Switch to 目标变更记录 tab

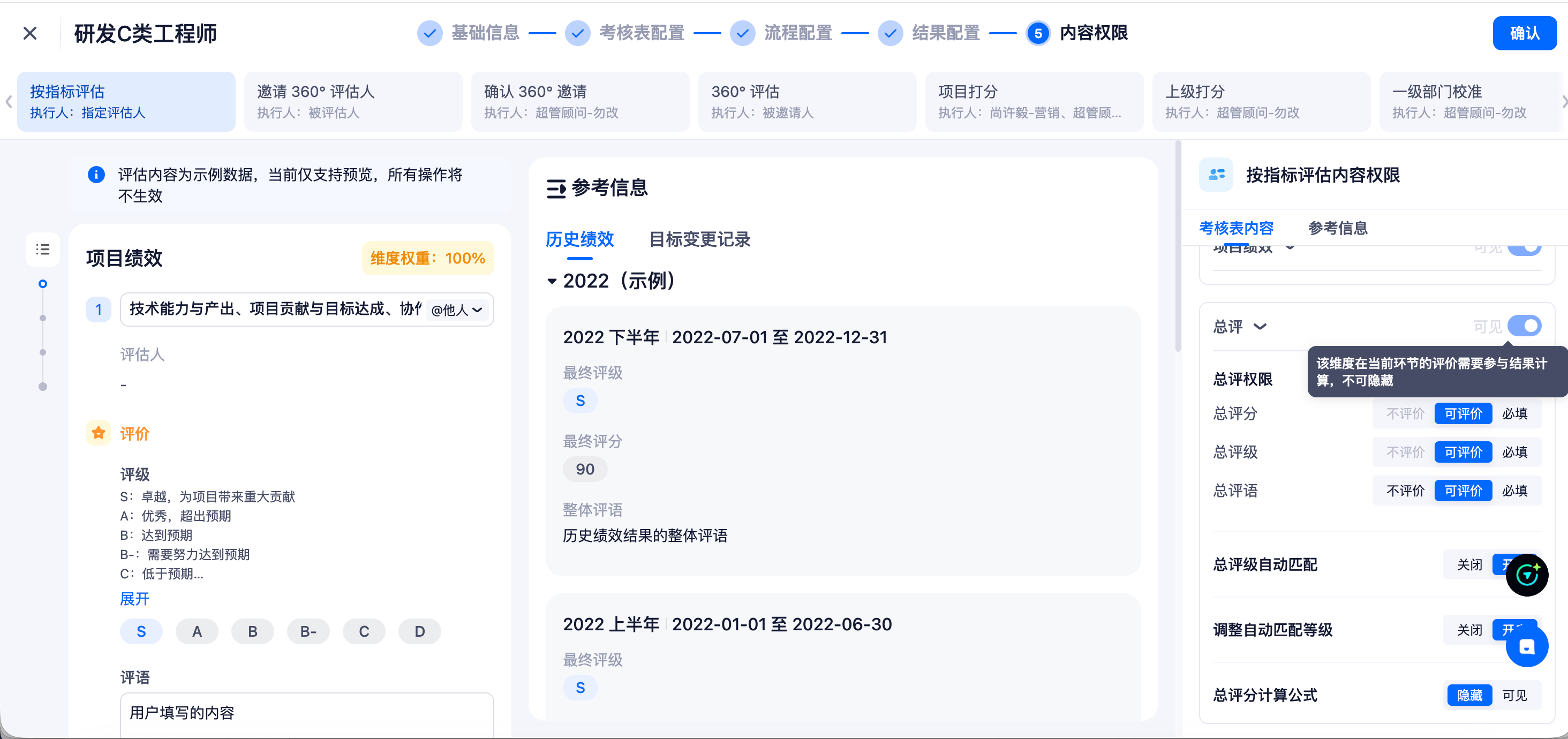click(699, 239)
